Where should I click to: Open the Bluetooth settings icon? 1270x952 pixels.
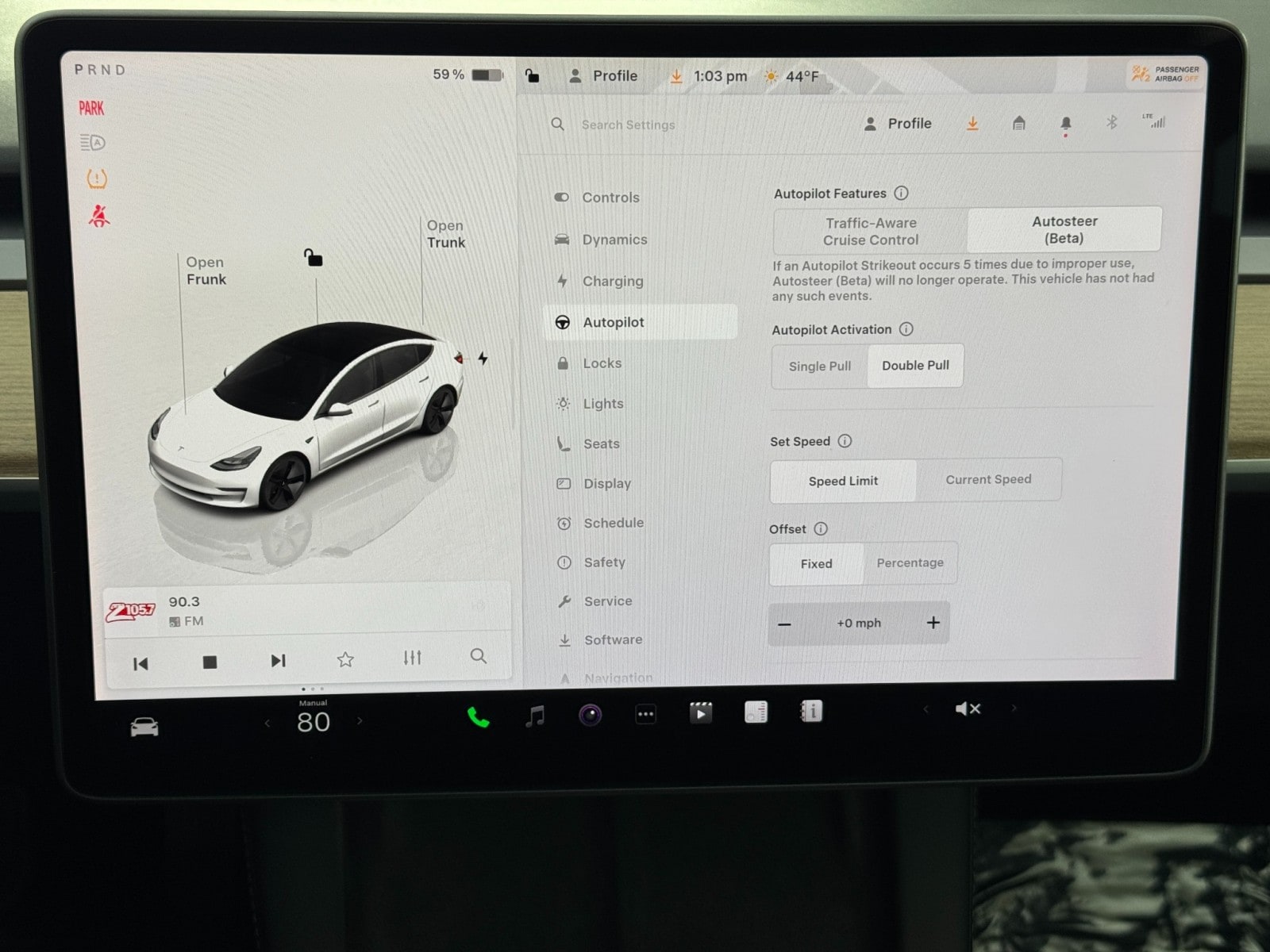point(1111,122)
